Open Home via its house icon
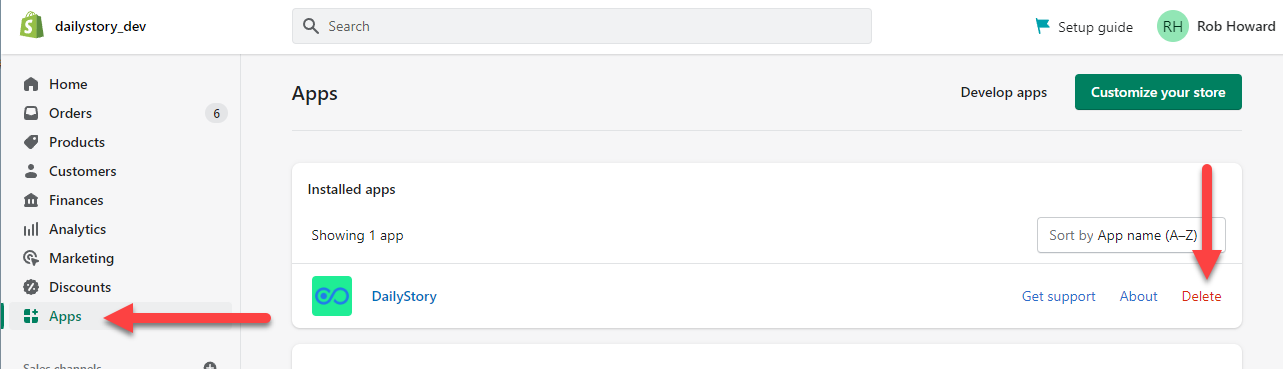The height and width of the screenshot is (369, 1283). coord(31,84)
